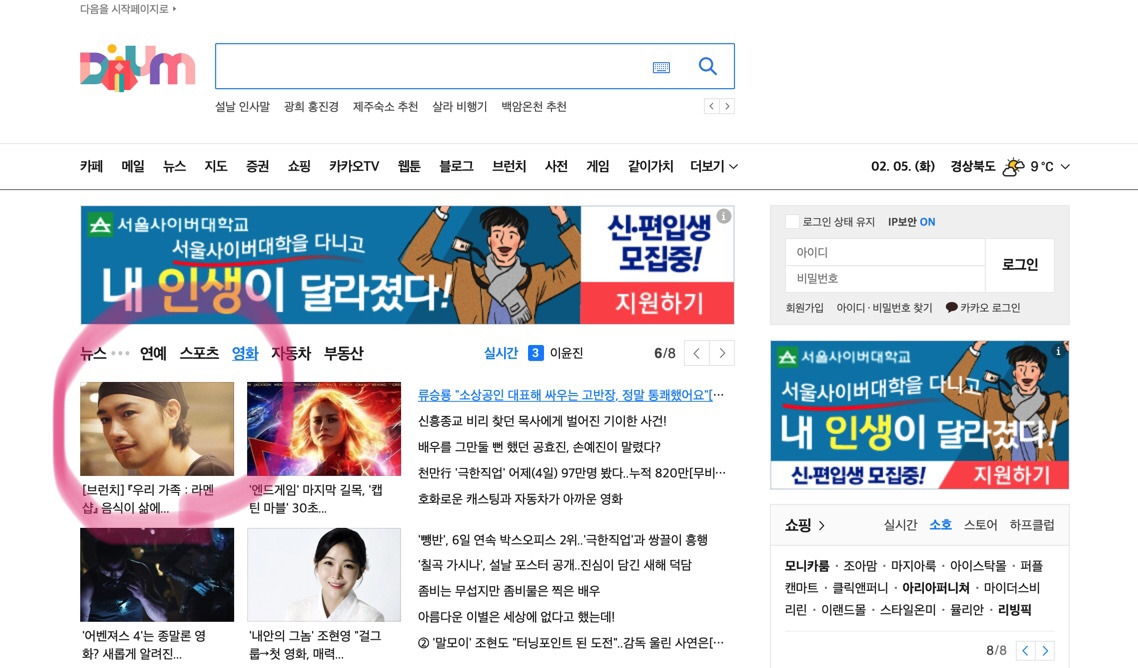Click the 아리아퍼니쳐 shopping link

point(936,587)
